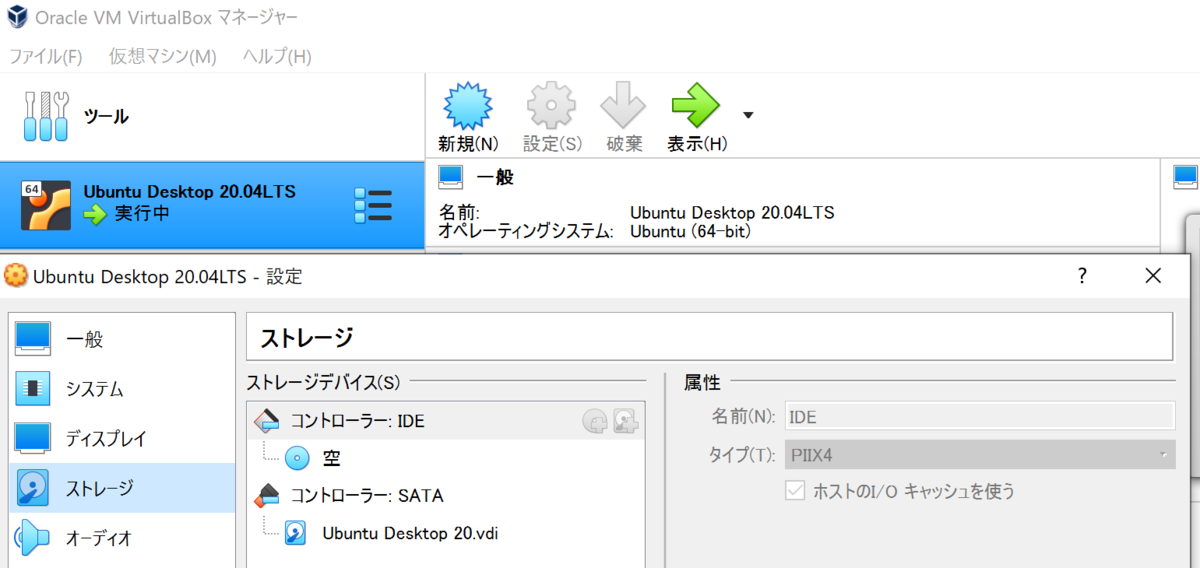Select the オーディオ category in settings sidebar
The width and height of the screenshot is (1200, 568).
[x=123, y=538]
